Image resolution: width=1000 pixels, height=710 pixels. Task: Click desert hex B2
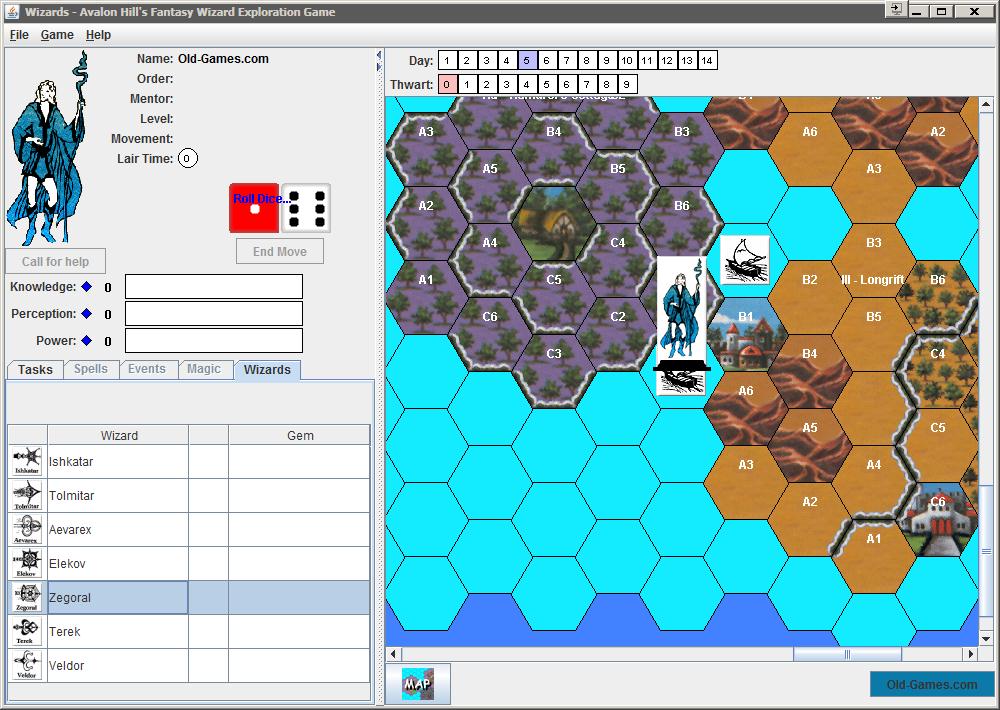[809, 298]
